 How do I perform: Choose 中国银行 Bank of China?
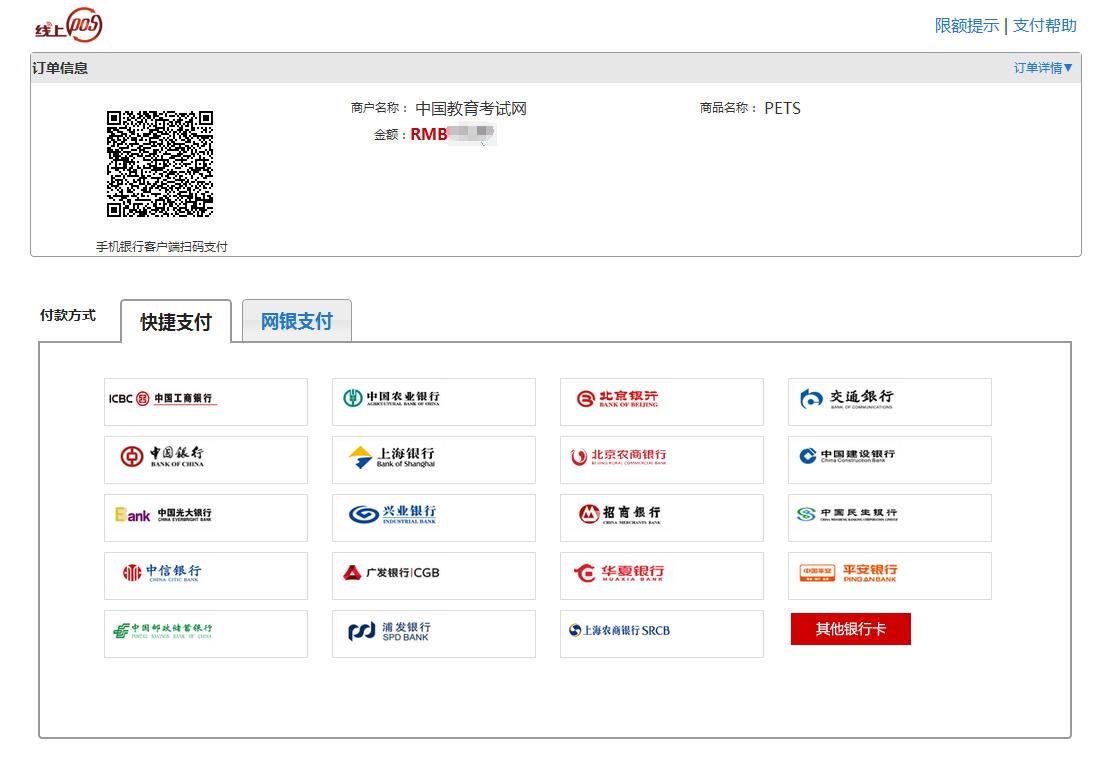(206, 460)
